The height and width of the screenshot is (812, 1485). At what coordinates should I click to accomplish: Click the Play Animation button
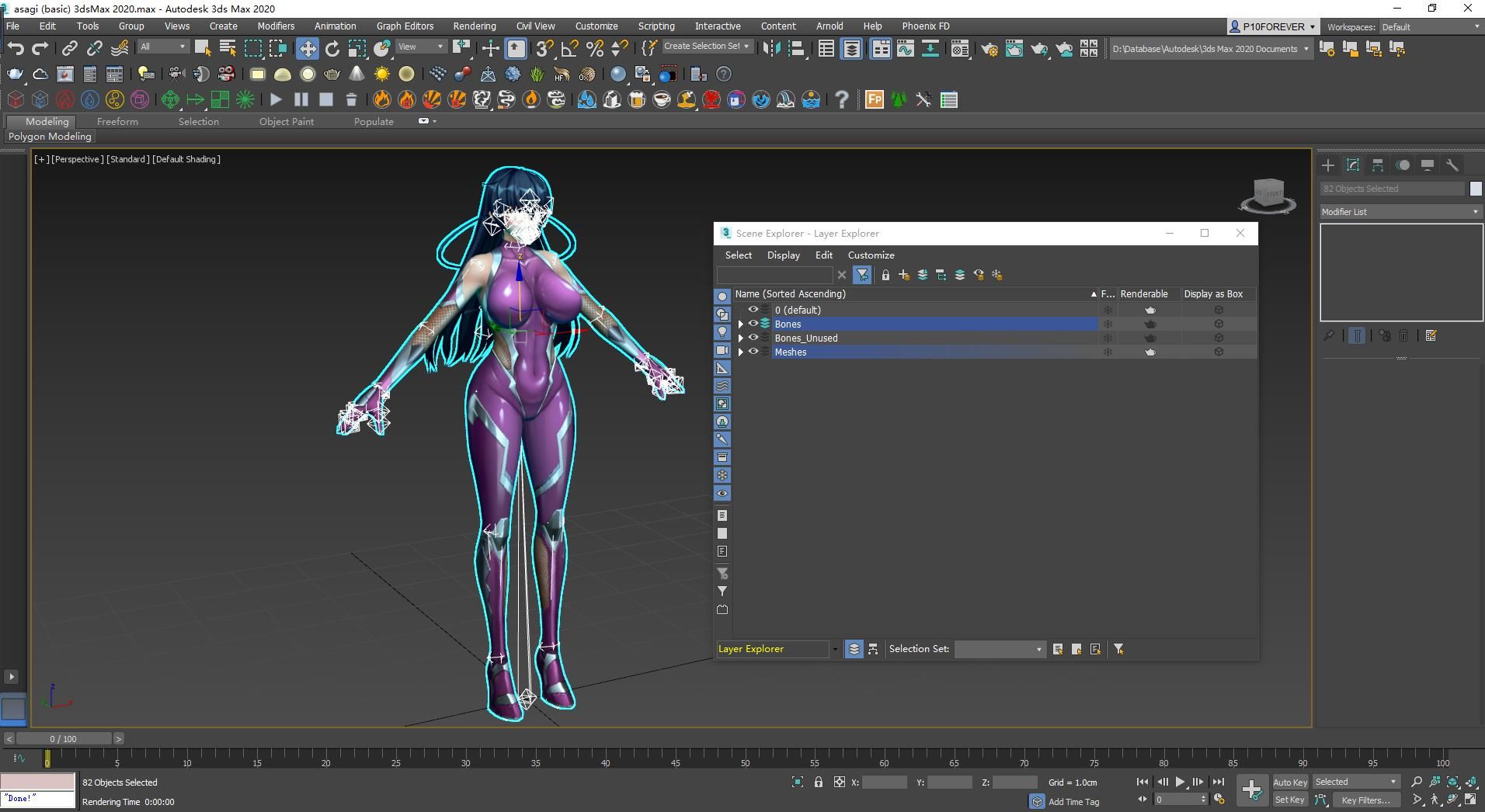(x=1181, y=782)
